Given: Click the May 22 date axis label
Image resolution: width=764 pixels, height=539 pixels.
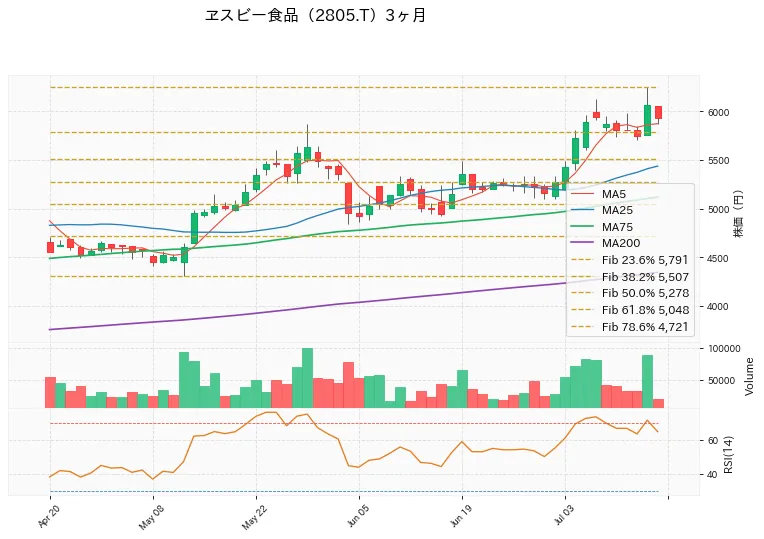Looking at the screenshot, I should click(254, 518).
